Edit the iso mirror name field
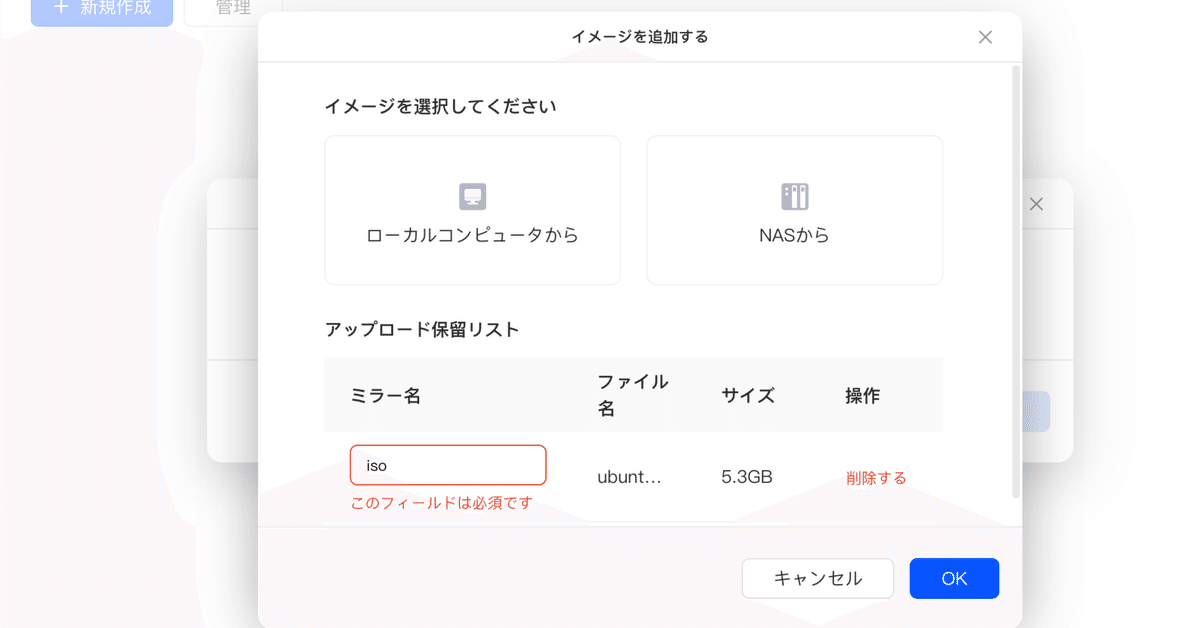This screenshot has width=1200, height=628. click(447, 465)
